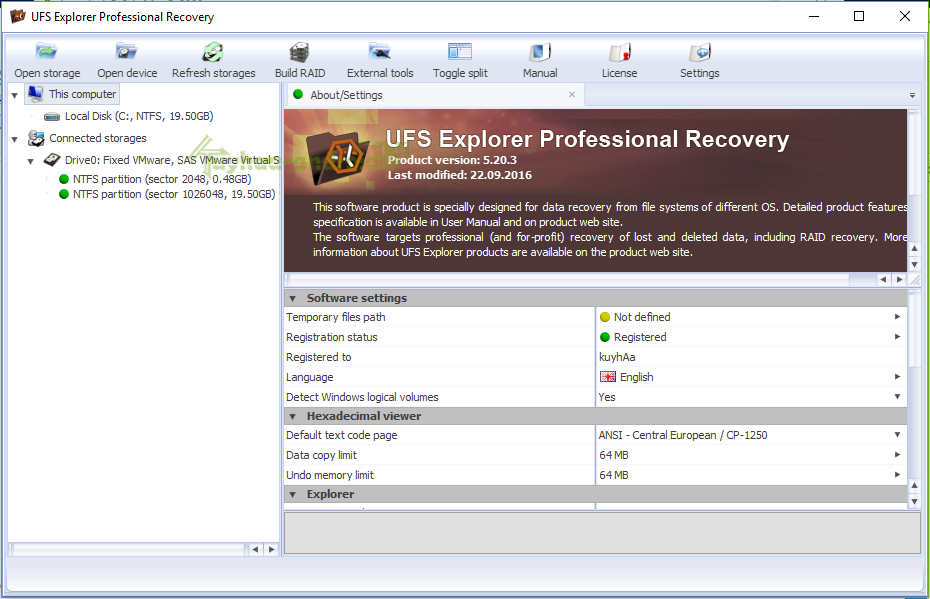The image size is (930, 599).
Task: Click the storage tree scroll left arrow
Action: coord(255,549)
